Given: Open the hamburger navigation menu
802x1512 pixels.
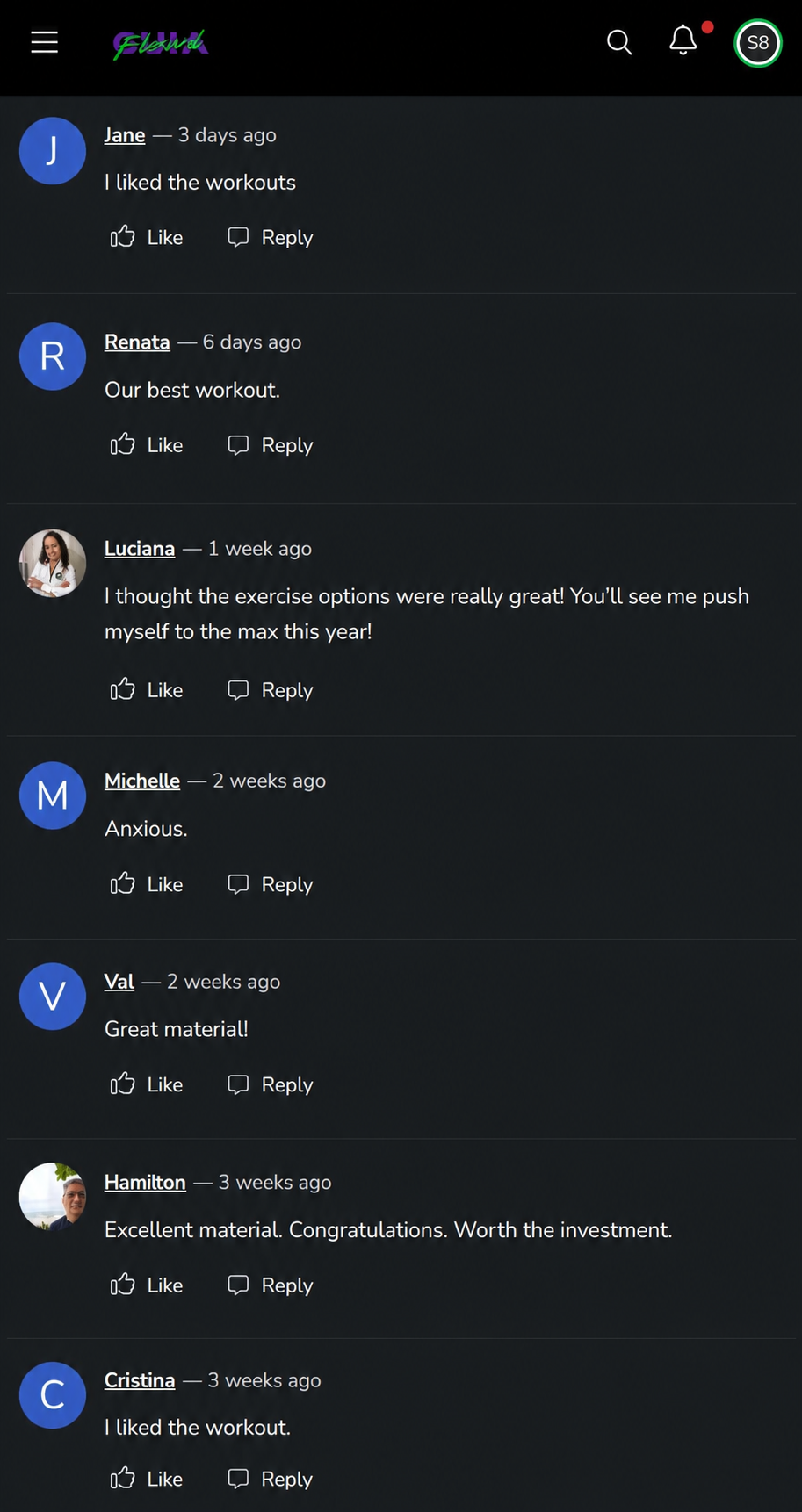Looking at the screenshot, I should coord(44,42).
